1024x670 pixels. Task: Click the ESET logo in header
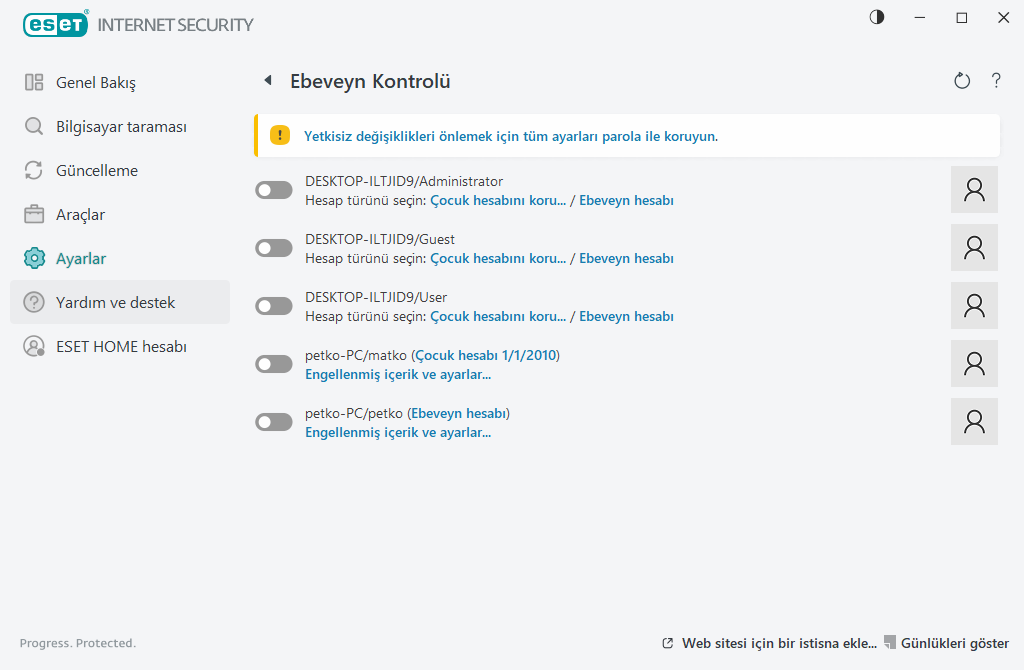(x=56, y=25)
